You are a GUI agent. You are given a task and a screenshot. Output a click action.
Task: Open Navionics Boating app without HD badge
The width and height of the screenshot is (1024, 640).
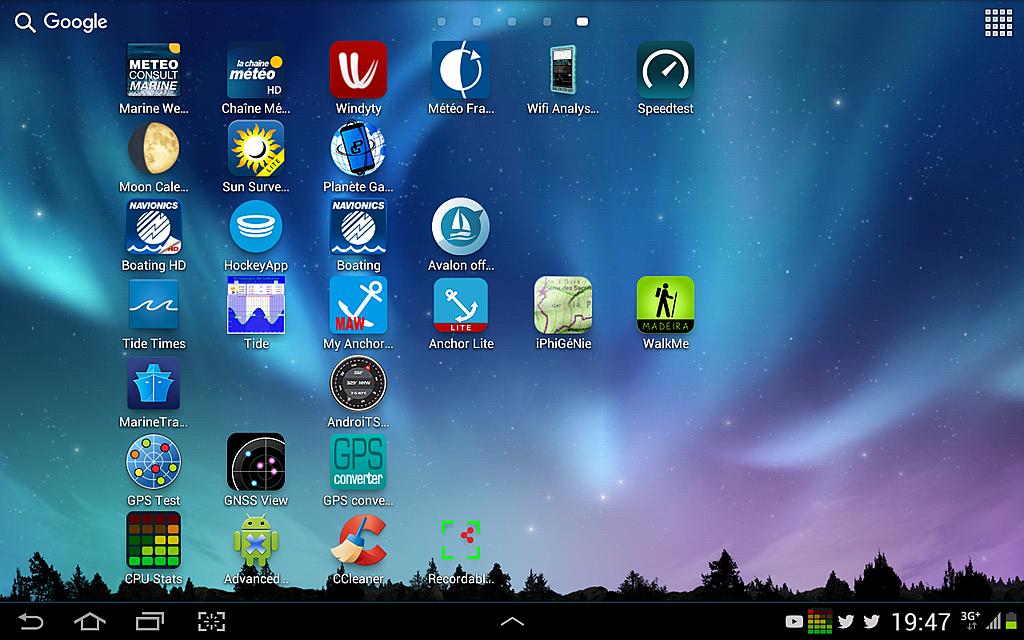(x=358, y=227)
